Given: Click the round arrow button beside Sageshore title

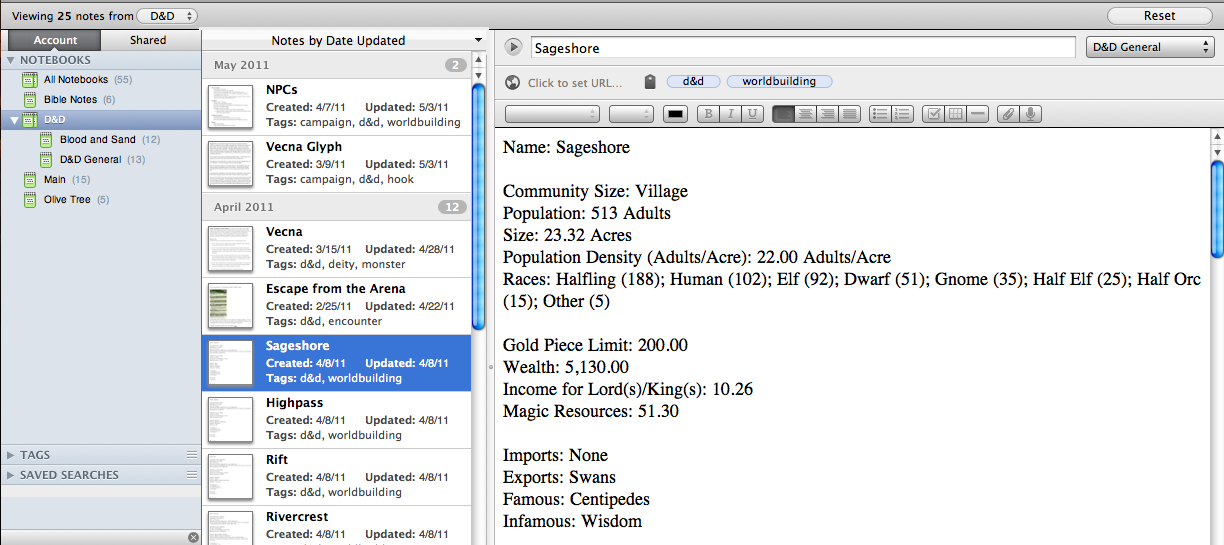Looking at the screenshot, I should pyautogui.click(x=514, y=47).
